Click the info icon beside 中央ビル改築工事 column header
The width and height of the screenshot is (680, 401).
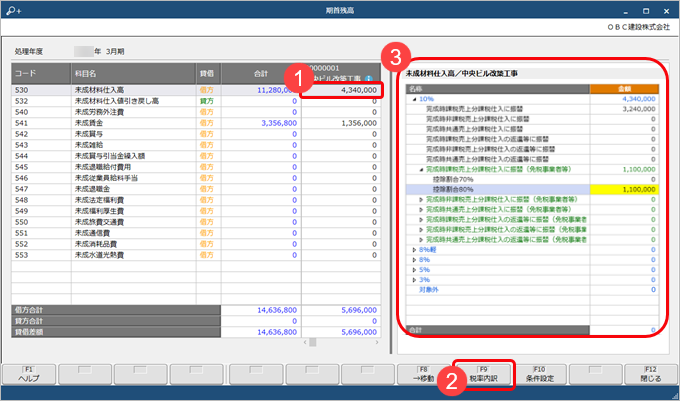(x=369, y=79)
